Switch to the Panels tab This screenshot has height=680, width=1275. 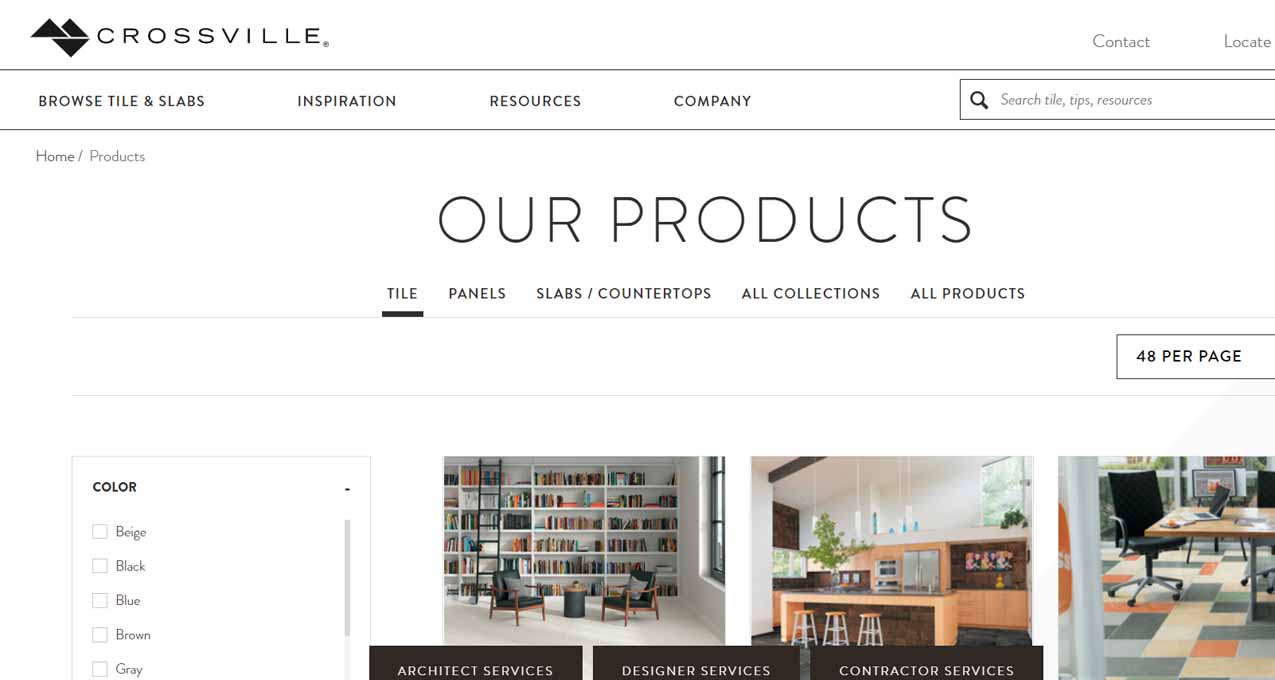(477, 294)
